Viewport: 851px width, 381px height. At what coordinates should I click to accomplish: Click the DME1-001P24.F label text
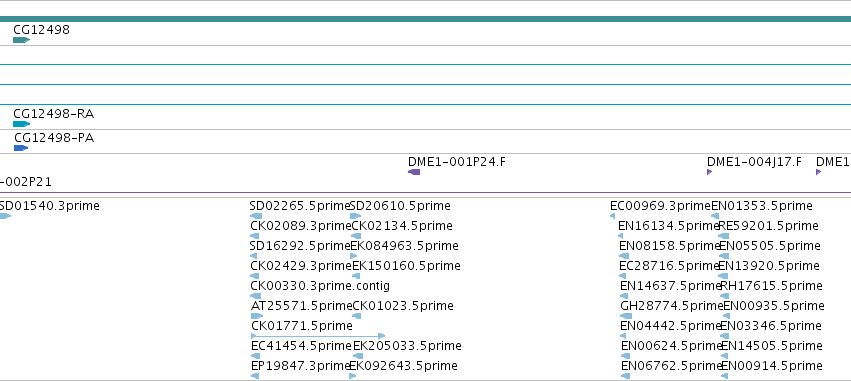pyautogui.click(x=457, y=162)
